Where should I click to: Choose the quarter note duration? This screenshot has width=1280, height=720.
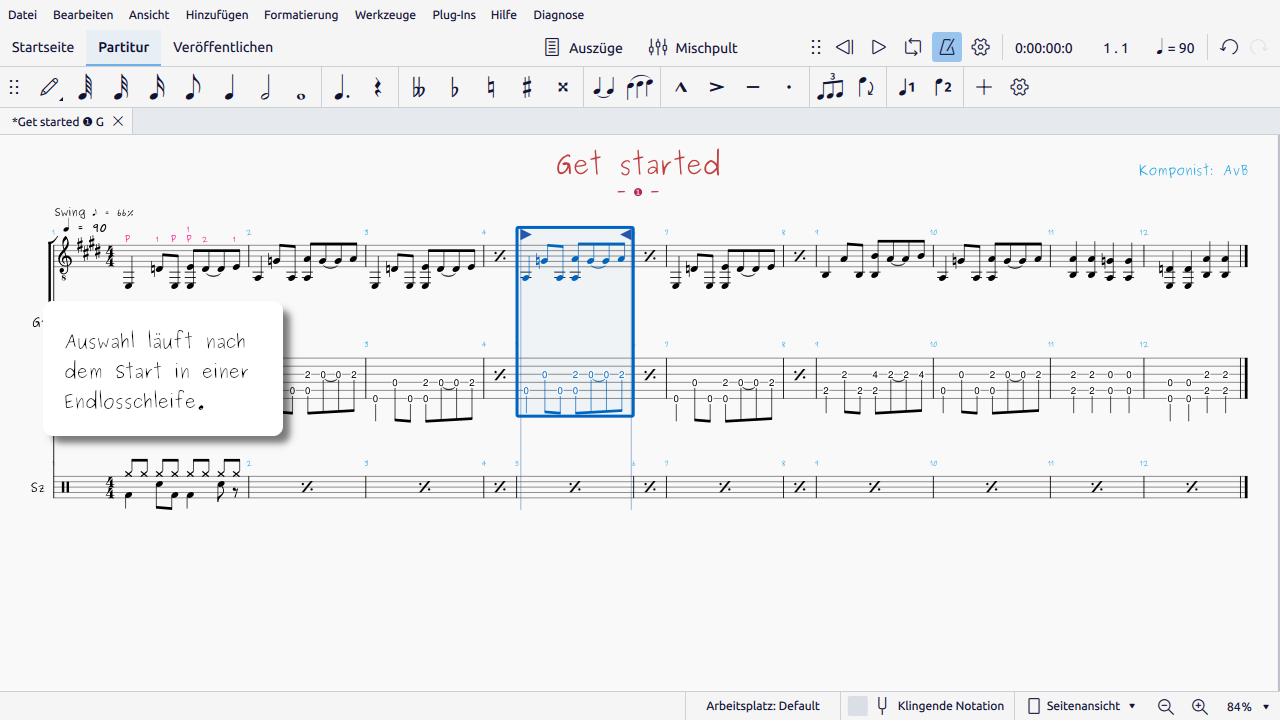[229, 88]
